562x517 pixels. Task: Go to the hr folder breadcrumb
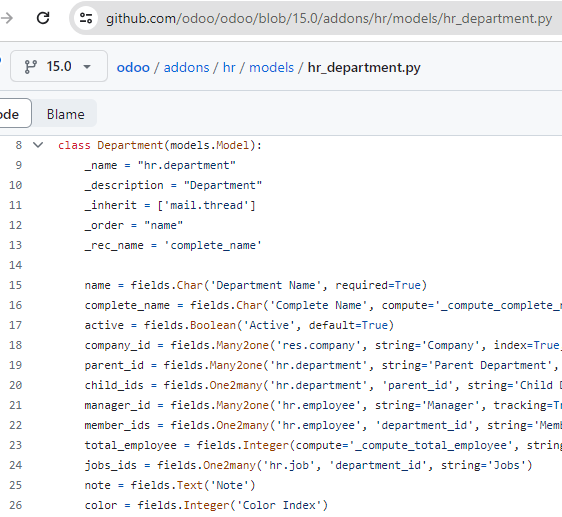229,67
